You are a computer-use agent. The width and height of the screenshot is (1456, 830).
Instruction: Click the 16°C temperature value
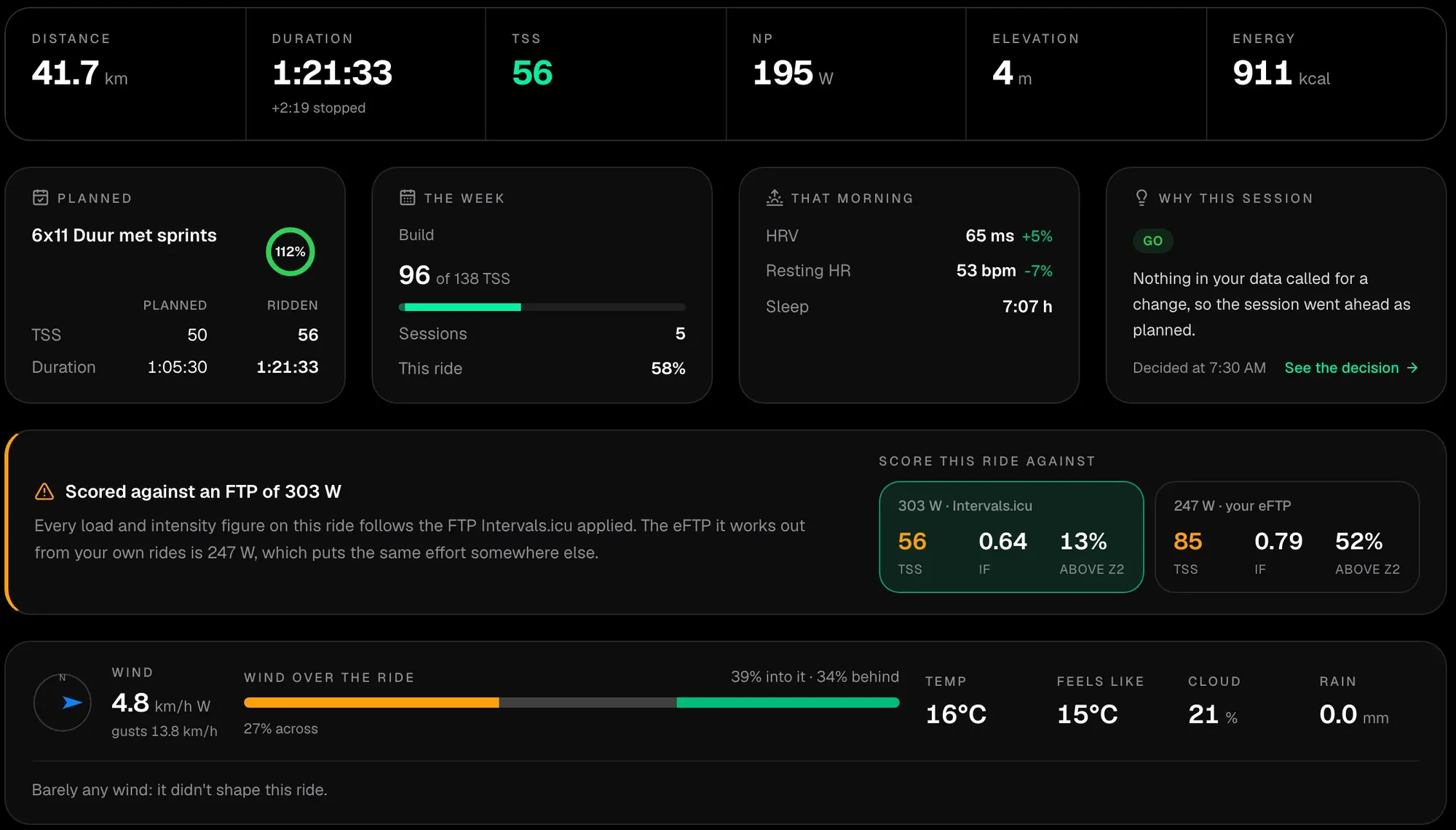tap(956, 714)
